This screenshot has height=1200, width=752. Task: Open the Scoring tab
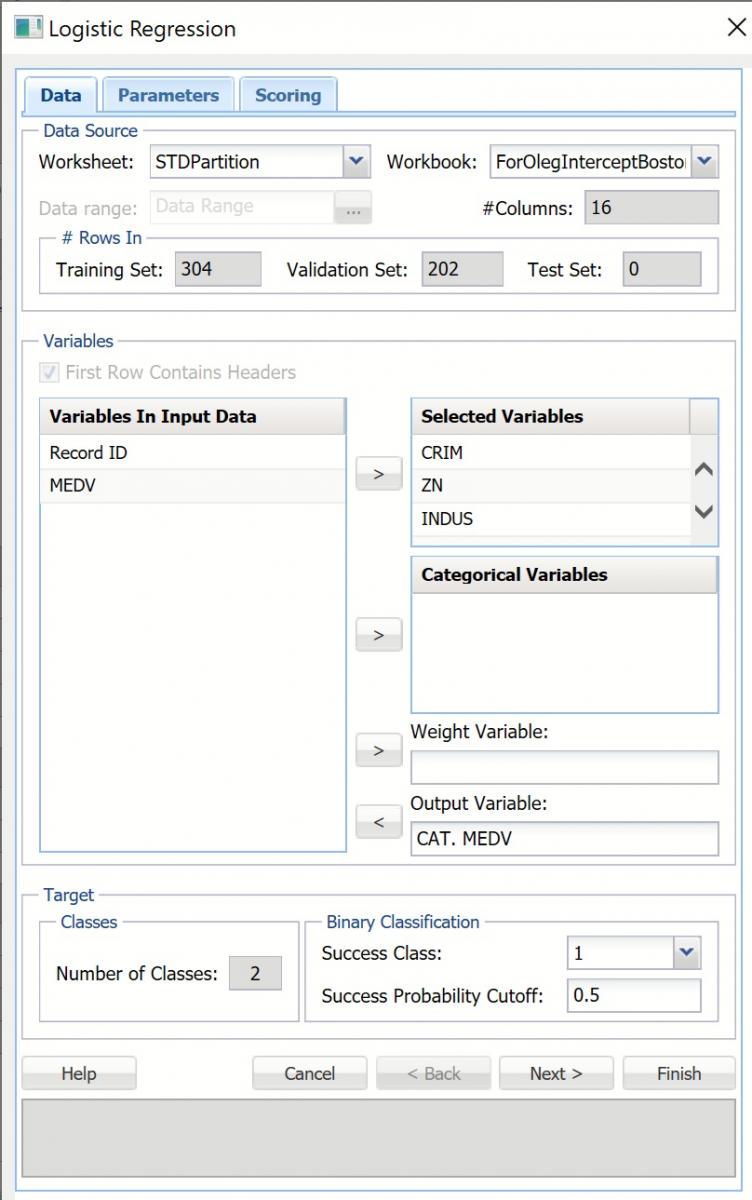288,96
